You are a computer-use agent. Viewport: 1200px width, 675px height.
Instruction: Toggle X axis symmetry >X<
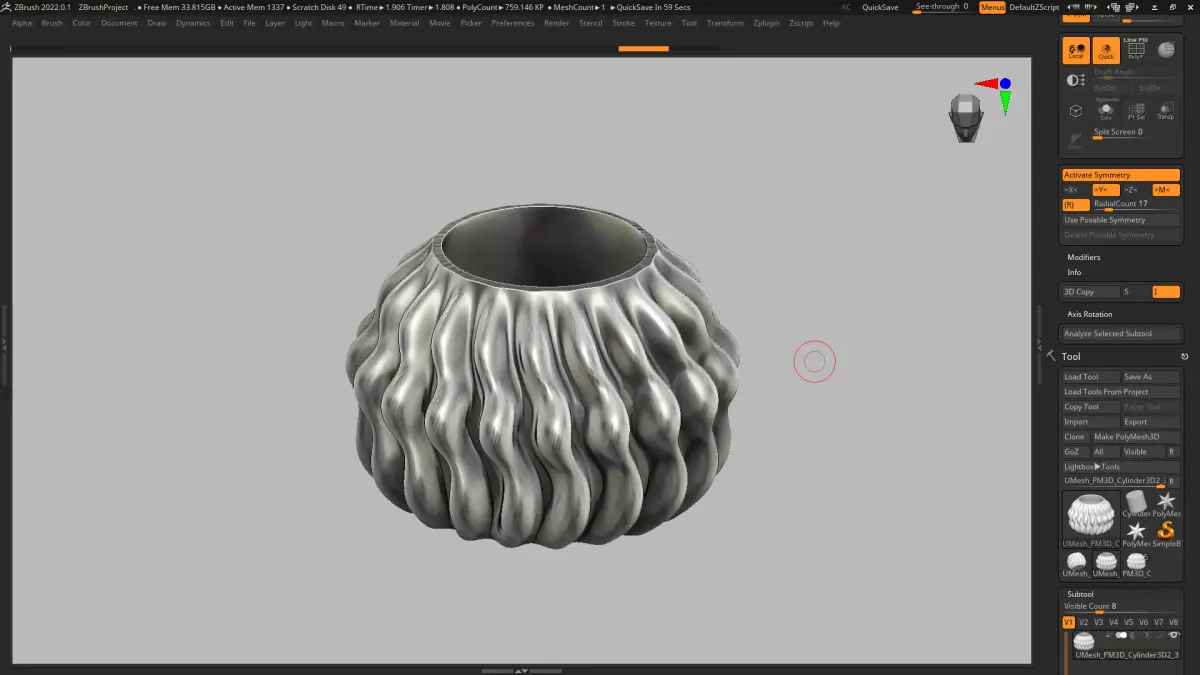pyautogui.click(x=1075, y=190)
